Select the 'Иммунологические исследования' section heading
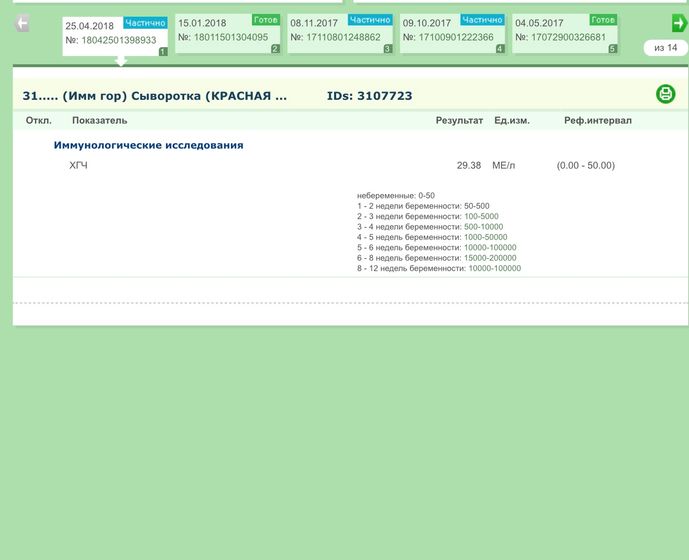This screenshot has width=689, height=560. click(x=148, y=145)
